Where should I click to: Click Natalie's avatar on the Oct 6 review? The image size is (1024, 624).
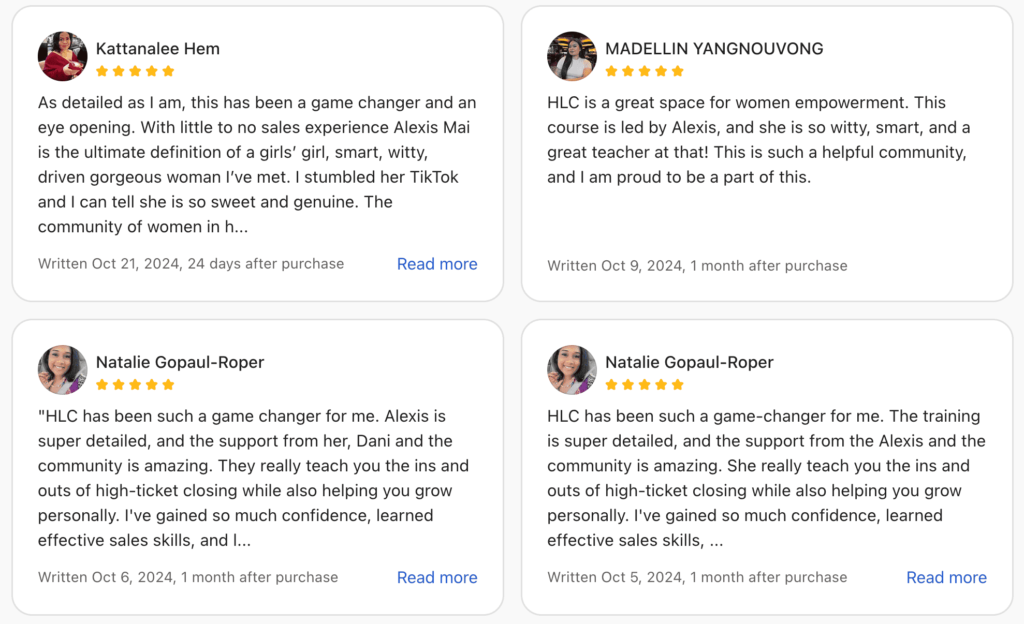click(62, 370)
